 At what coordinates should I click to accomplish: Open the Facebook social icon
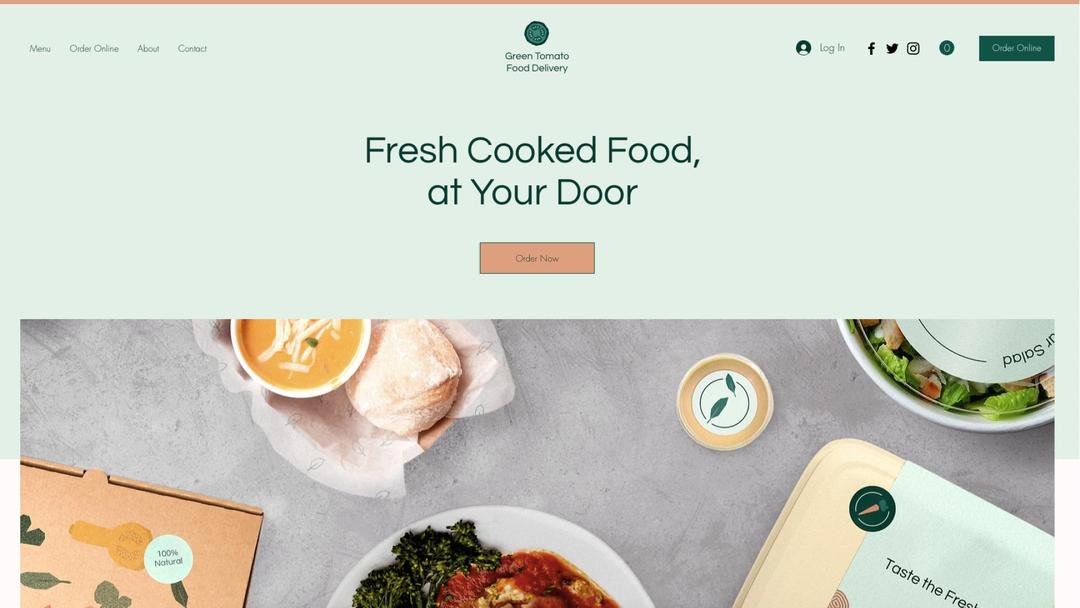coord(871,48)
